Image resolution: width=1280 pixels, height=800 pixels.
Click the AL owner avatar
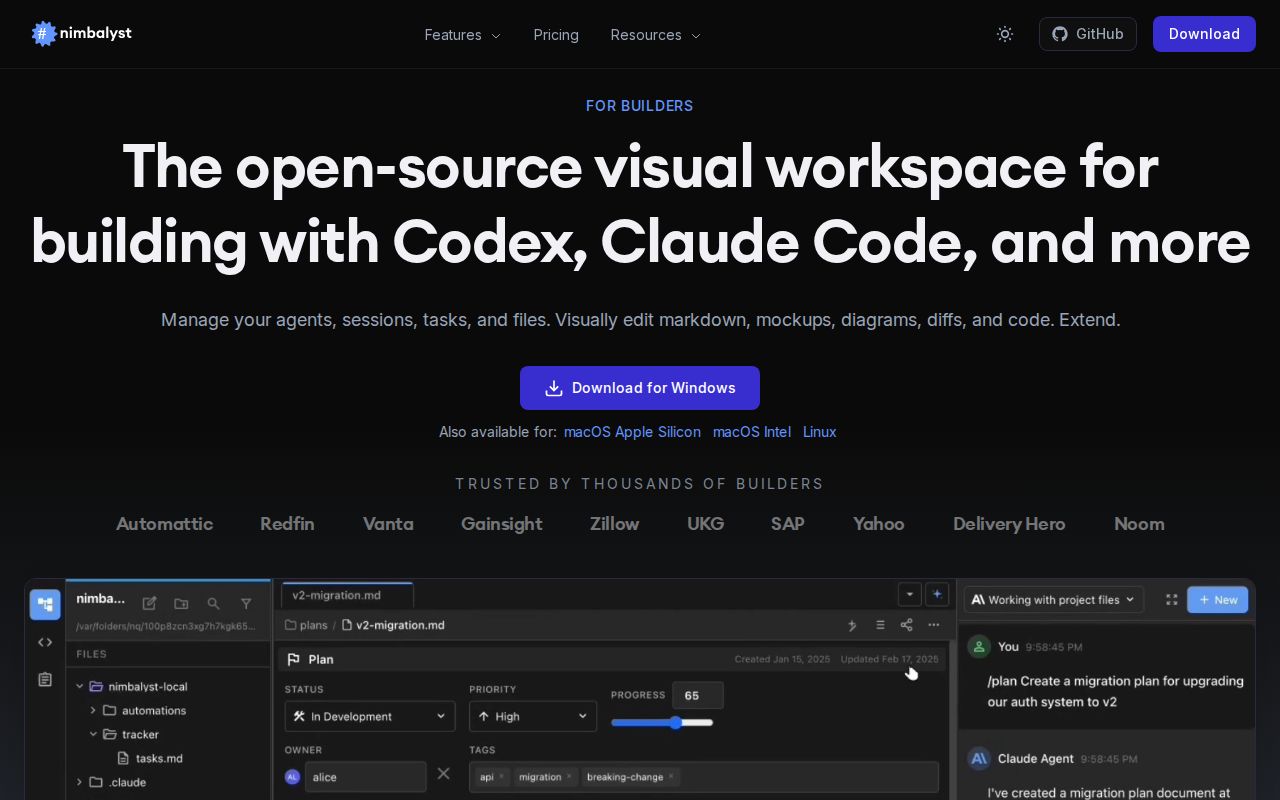292,777
